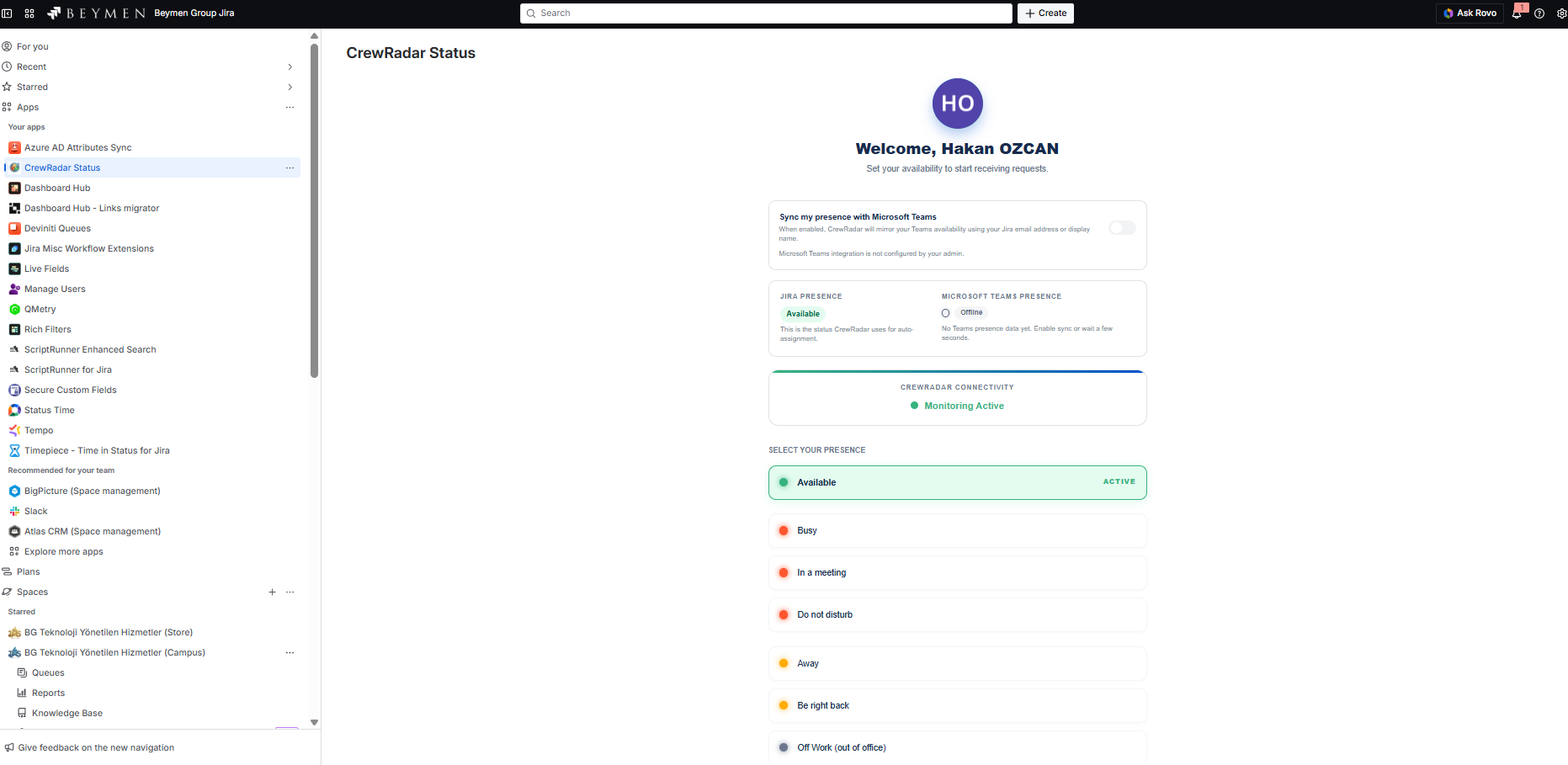1568x765 pixels.
Task: Select the CrewRadar Status app icon
Action: (14, 167)
